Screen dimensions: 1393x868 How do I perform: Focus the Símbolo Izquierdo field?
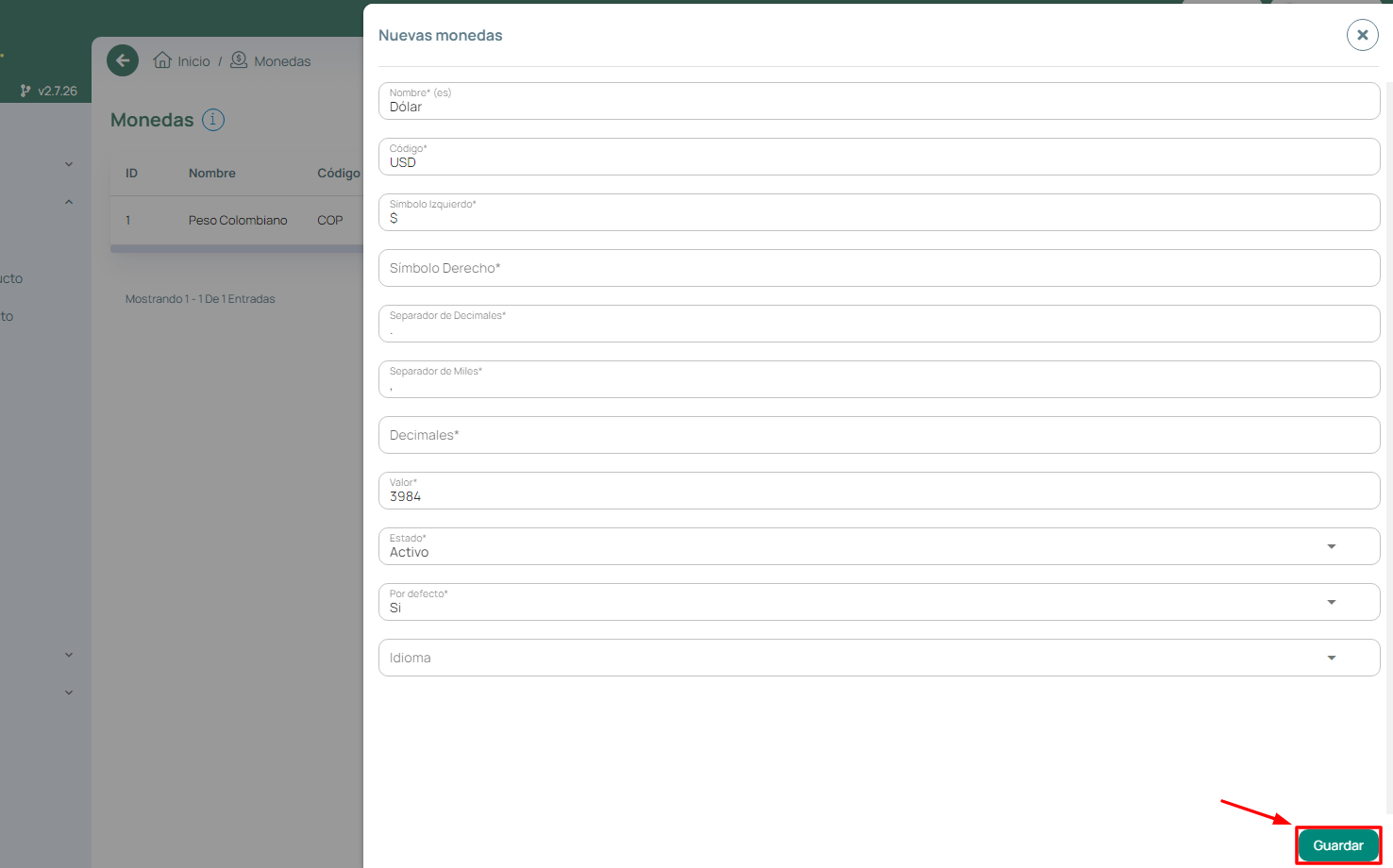(880, 212)
